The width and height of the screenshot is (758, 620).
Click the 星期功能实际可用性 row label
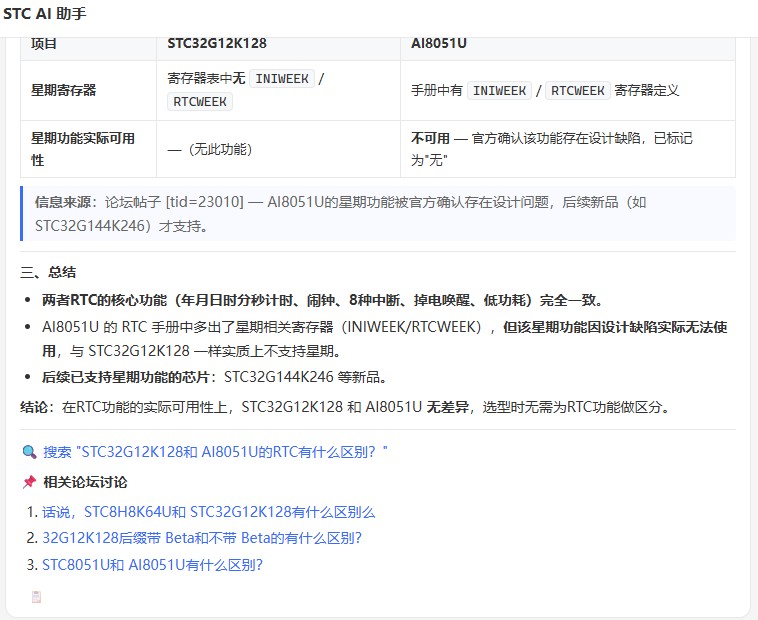[83, 149]
